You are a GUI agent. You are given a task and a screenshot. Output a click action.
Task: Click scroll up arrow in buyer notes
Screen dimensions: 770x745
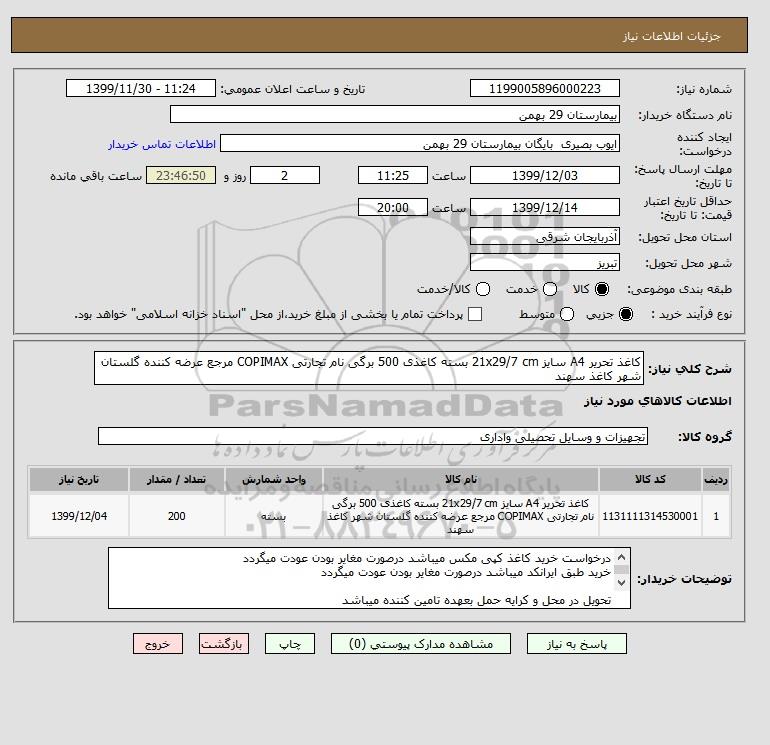tap(621, 557)
